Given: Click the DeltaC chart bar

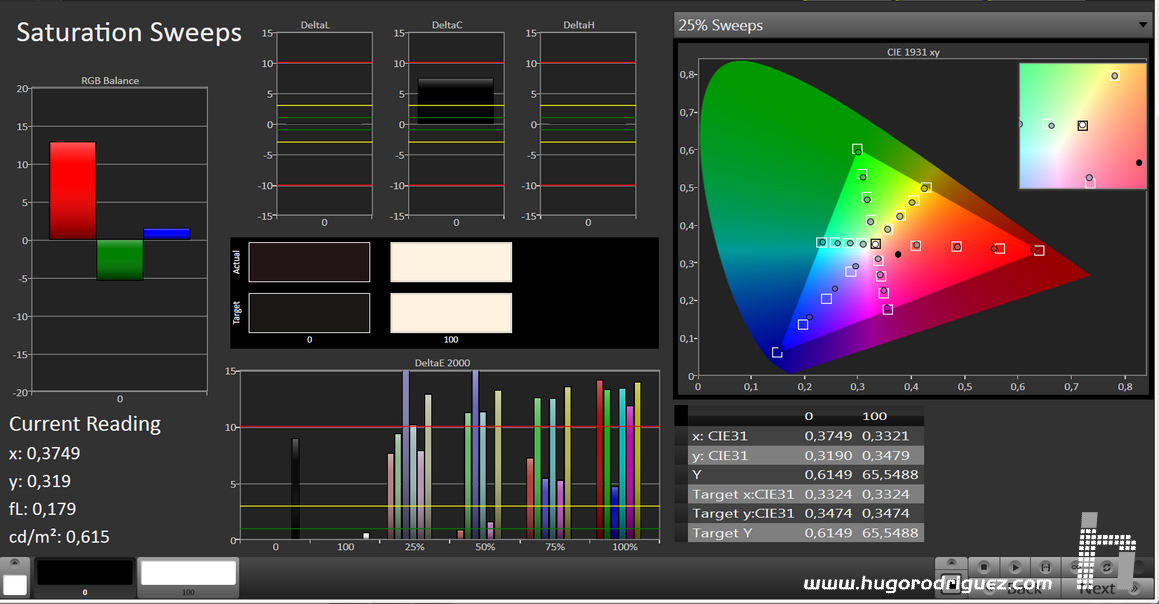Looking at the screenshot, I should (456, 101).
